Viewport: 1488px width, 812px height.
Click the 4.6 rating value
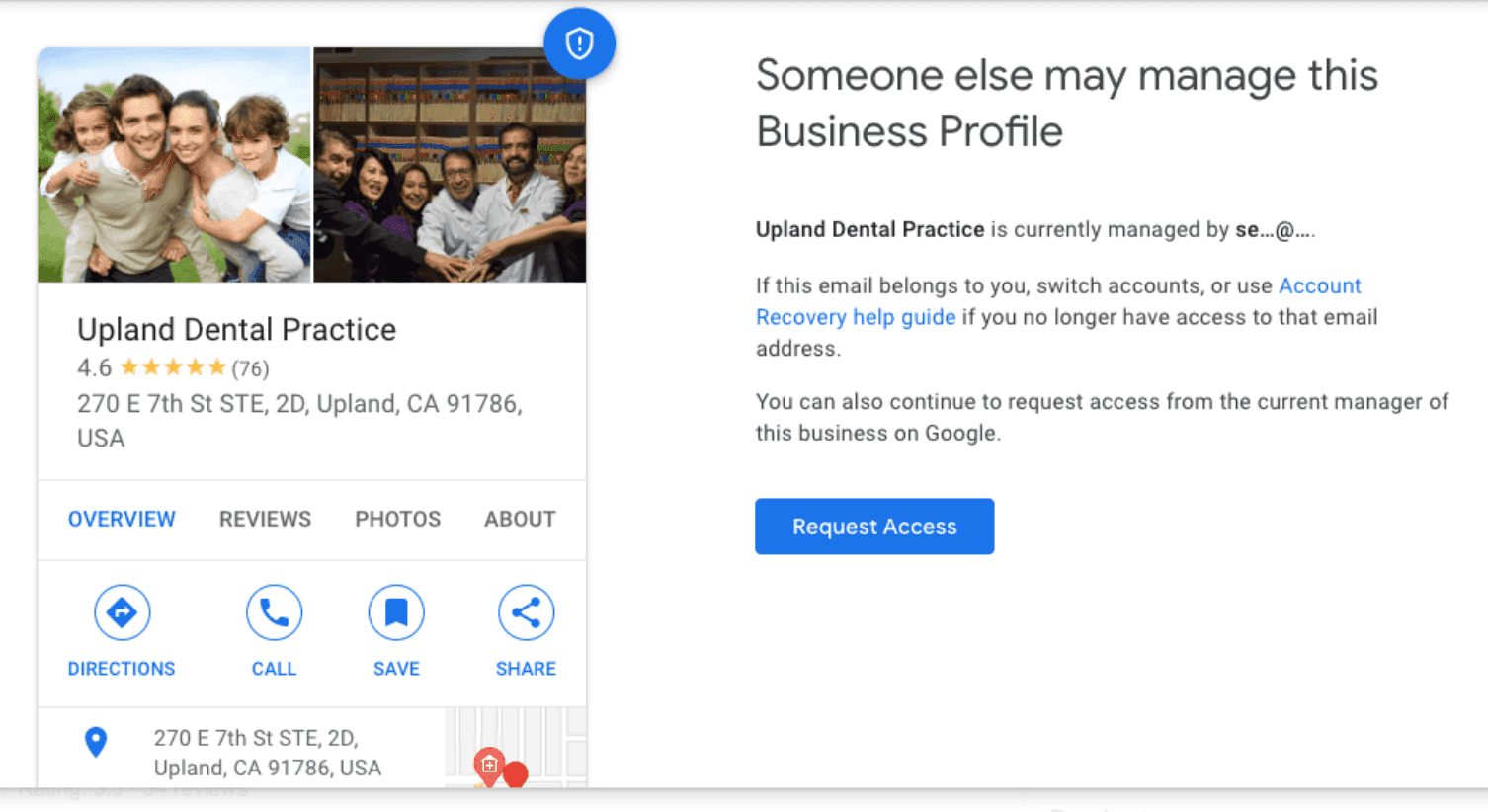click(x=94, y=368)
